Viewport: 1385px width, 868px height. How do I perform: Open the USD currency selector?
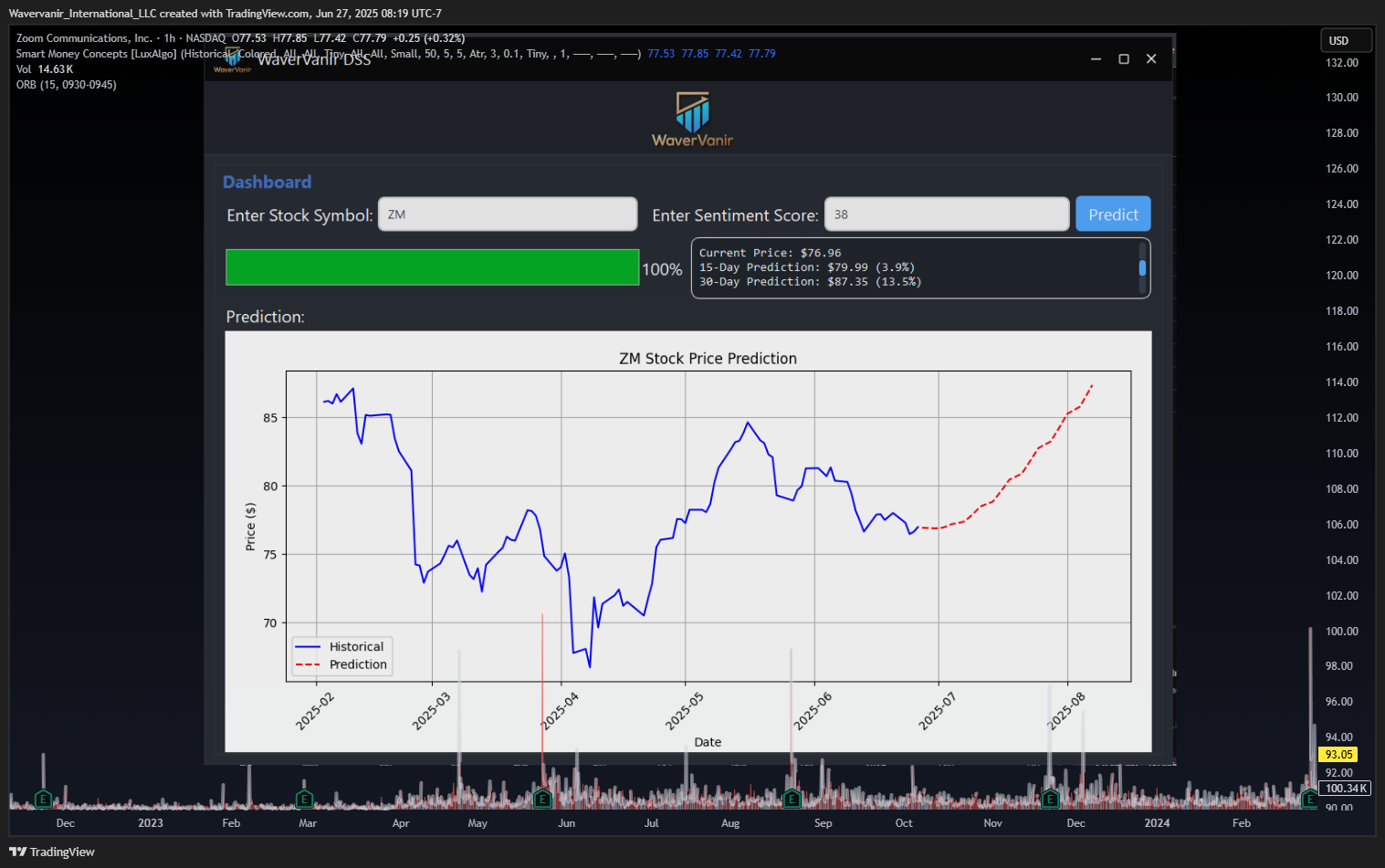1346,40
